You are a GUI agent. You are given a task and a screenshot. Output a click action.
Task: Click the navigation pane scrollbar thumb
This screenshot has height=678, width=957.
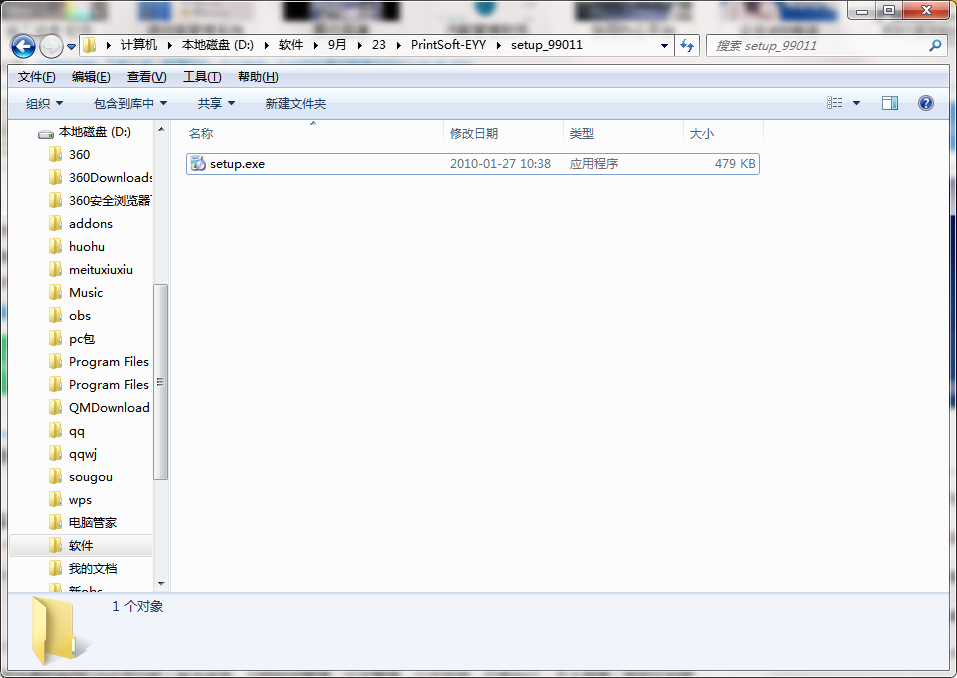pyautogui.click(x=161, y=380)
